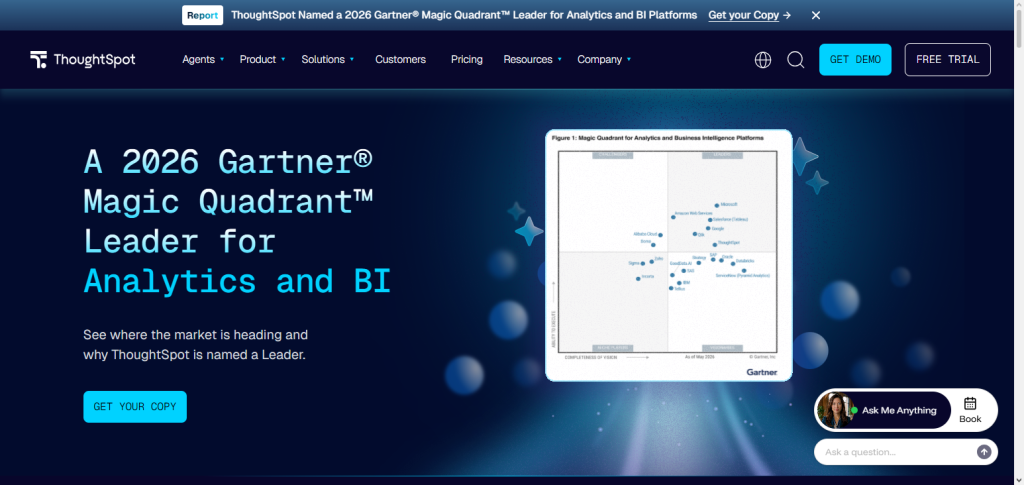
Task: Send the question with the arrow icon
Action: [x=984, y=452]
